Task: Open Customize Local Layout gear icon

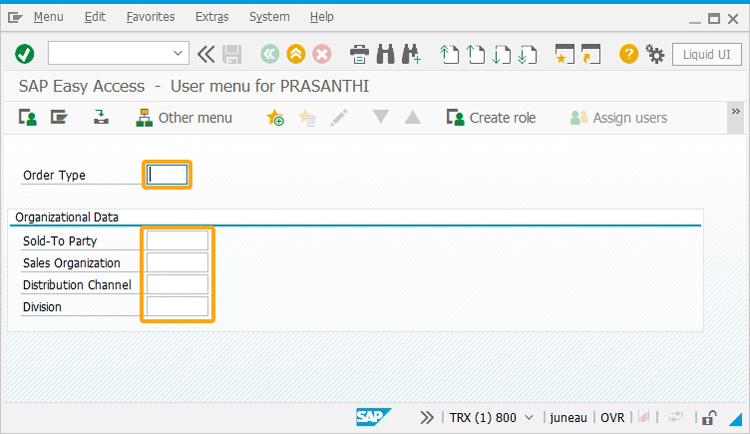Action: (655, 54)
